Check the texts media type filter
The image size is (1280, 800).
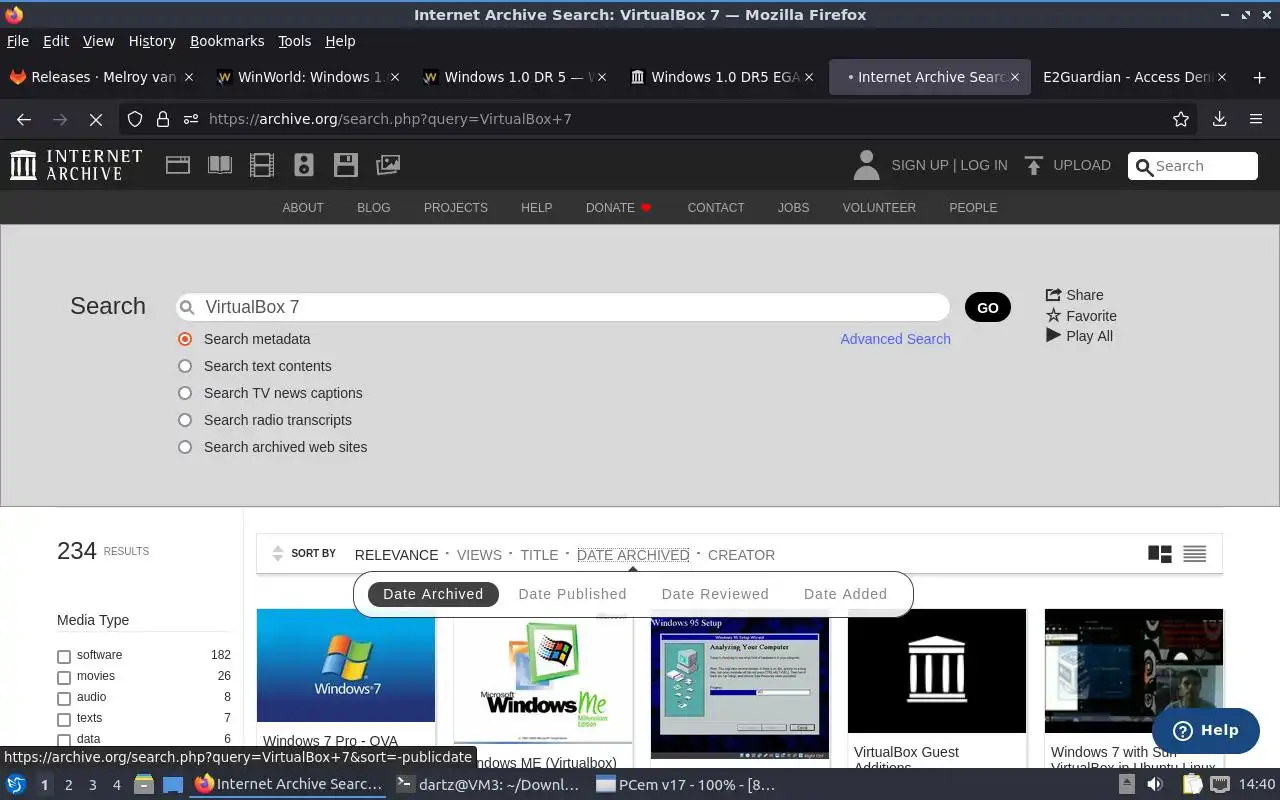point(64,720)
